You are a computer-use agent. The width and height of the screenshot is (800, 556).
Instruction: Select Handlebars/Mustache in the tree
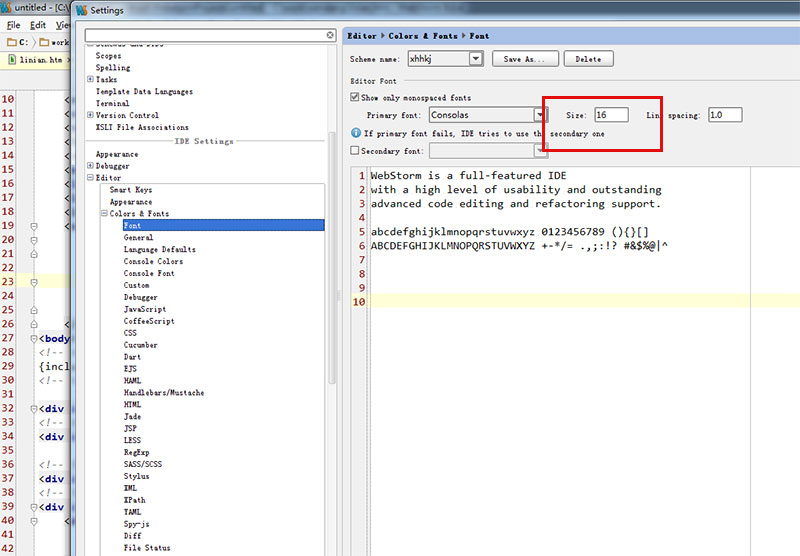click(x=164, y=392)
